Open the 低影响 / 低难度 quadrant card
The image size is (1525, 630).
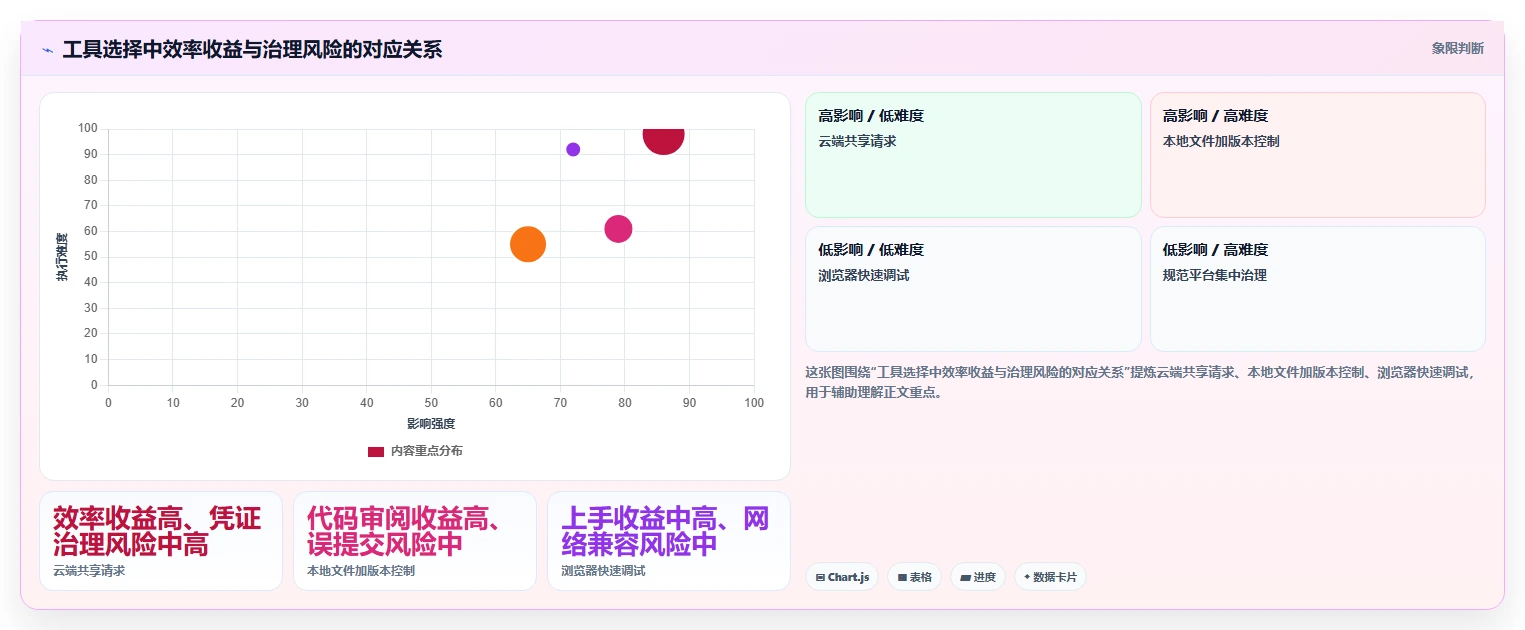(x=973, y=289)
